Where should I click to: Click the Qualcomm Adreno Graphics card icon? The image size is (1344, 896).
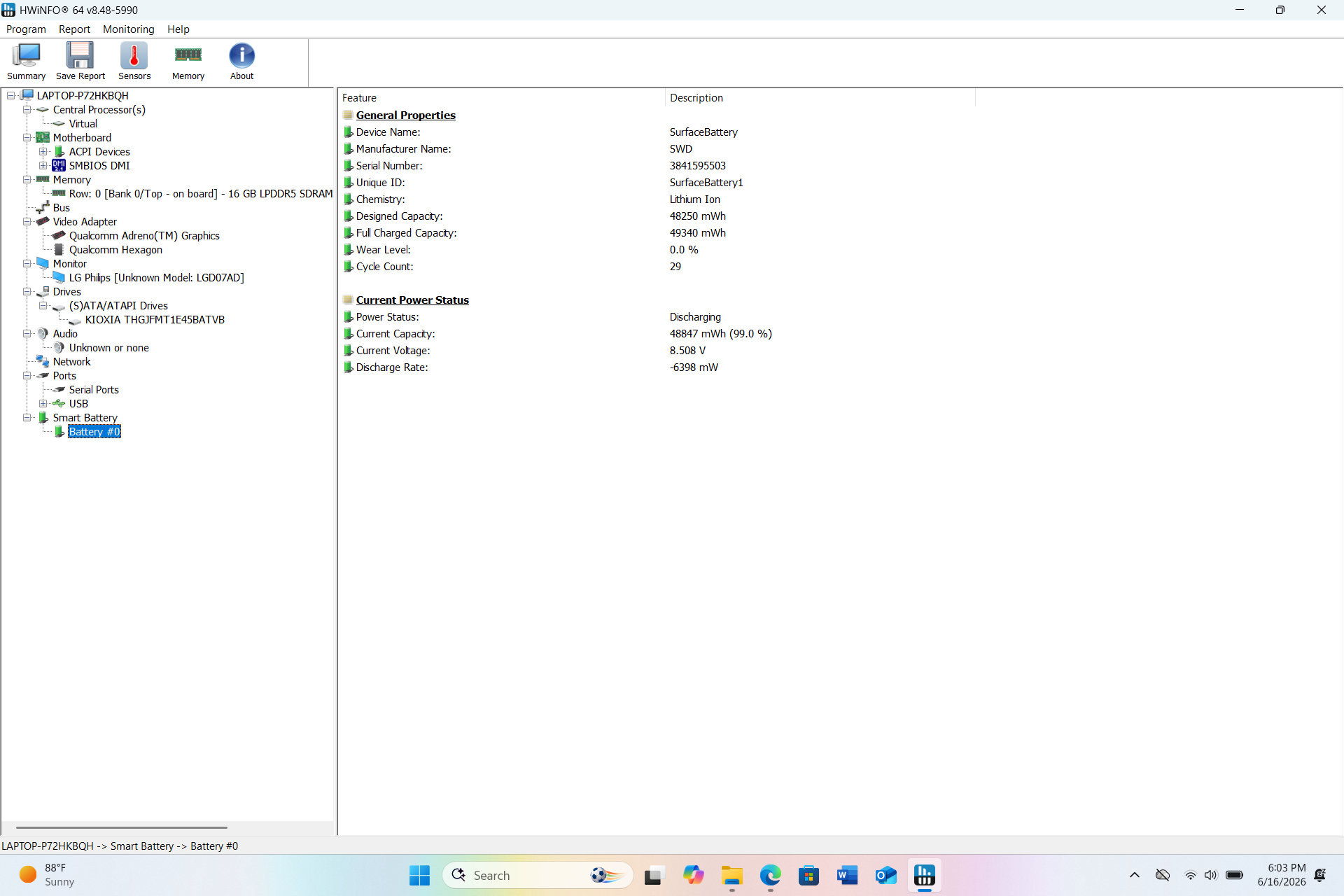coord(59,236)
